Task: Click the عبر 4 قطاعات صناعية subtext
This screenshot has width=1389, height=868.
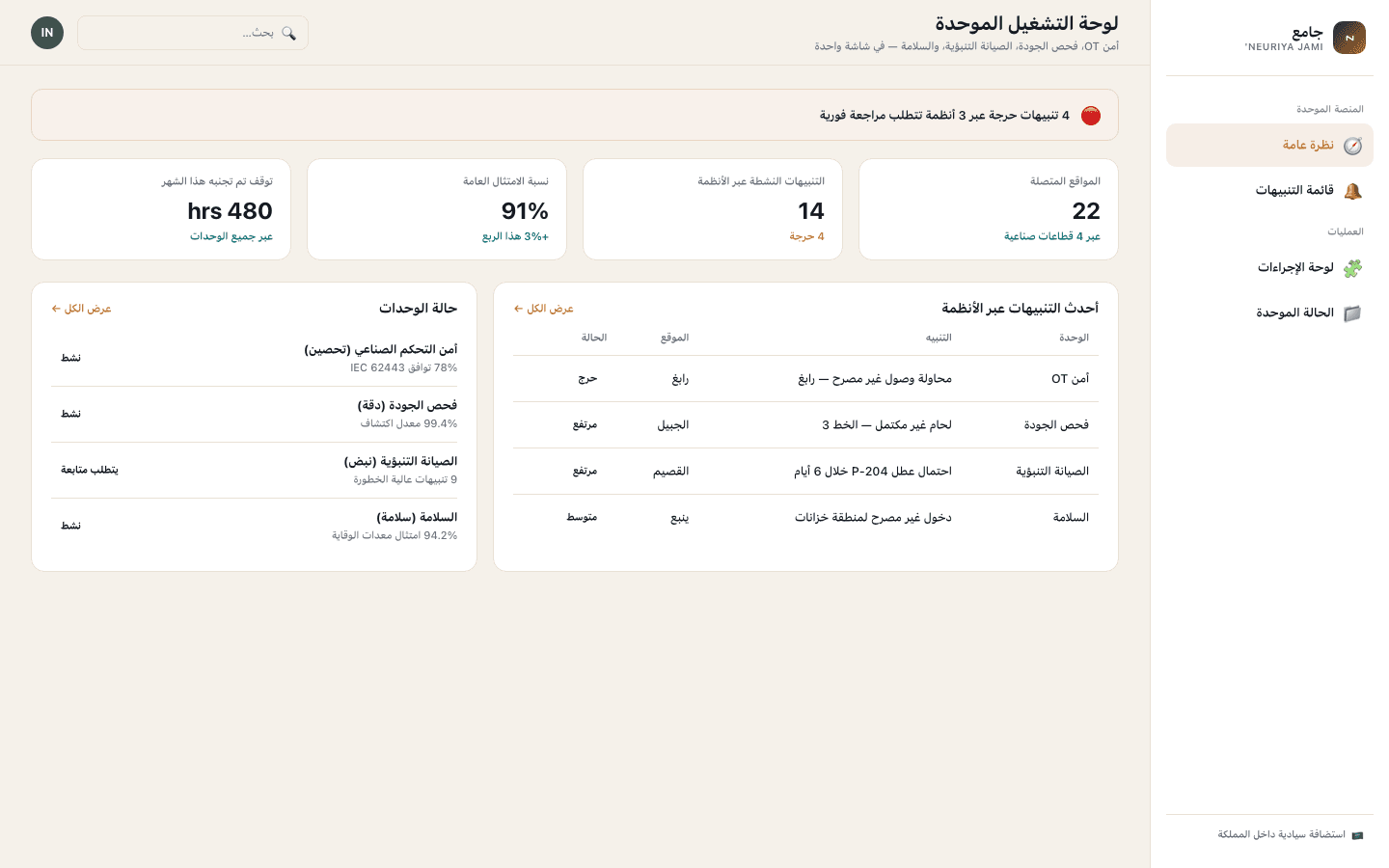Action: 1052,236
